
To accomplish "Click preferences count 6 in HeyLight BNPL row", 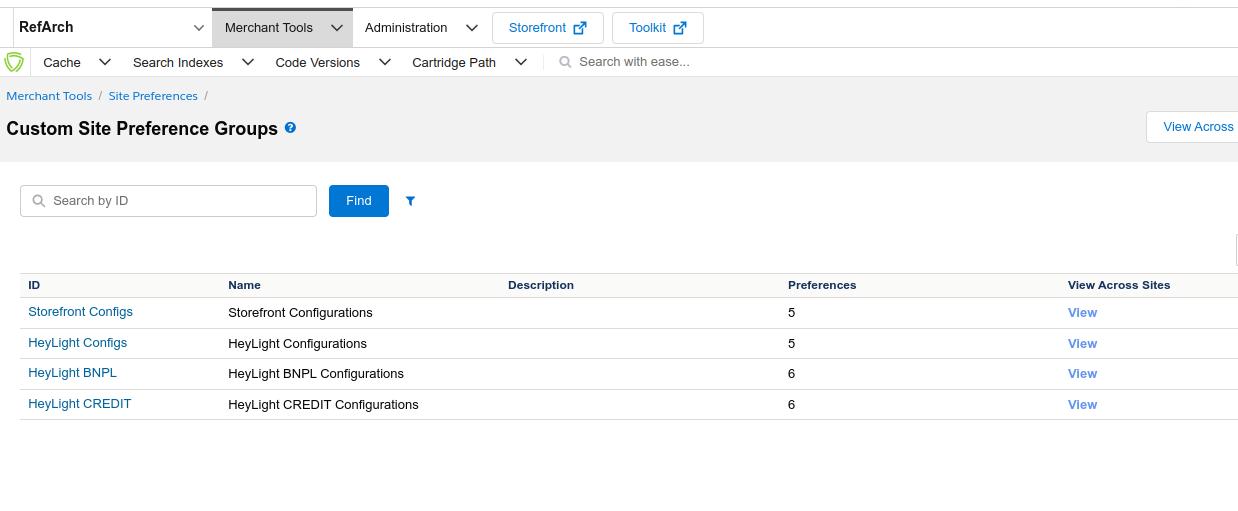I will (791, 374).
